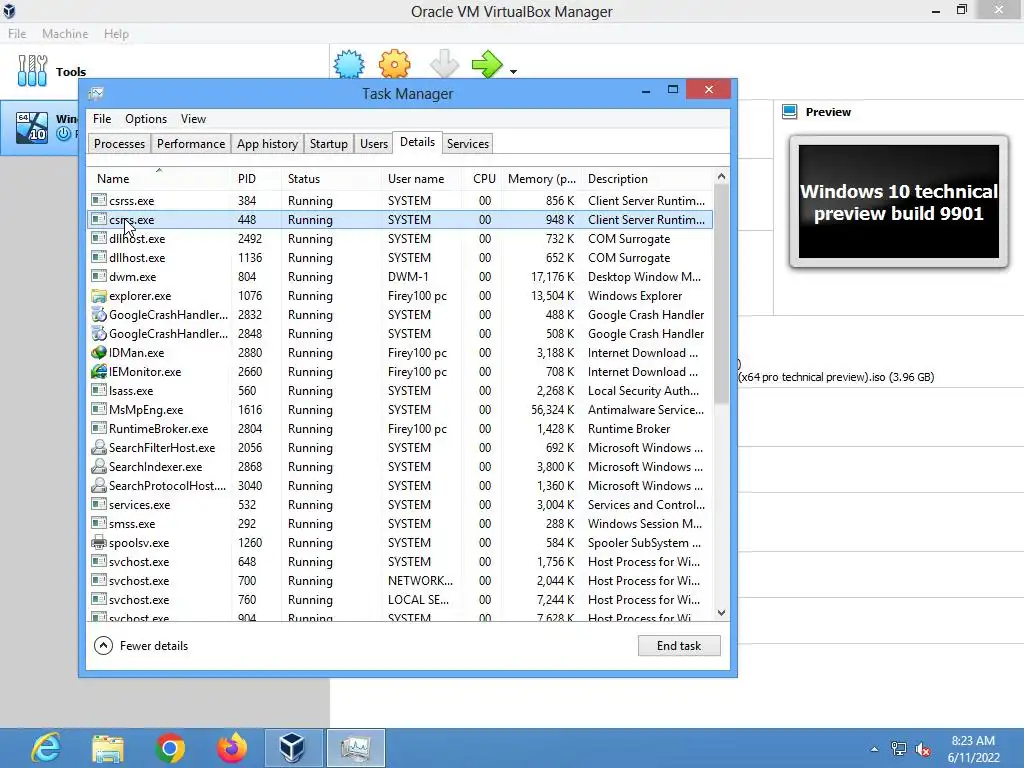Switch to the Services tab
Image resolution: width=1024 pixels, height=768 pixels.
point(468,144)
